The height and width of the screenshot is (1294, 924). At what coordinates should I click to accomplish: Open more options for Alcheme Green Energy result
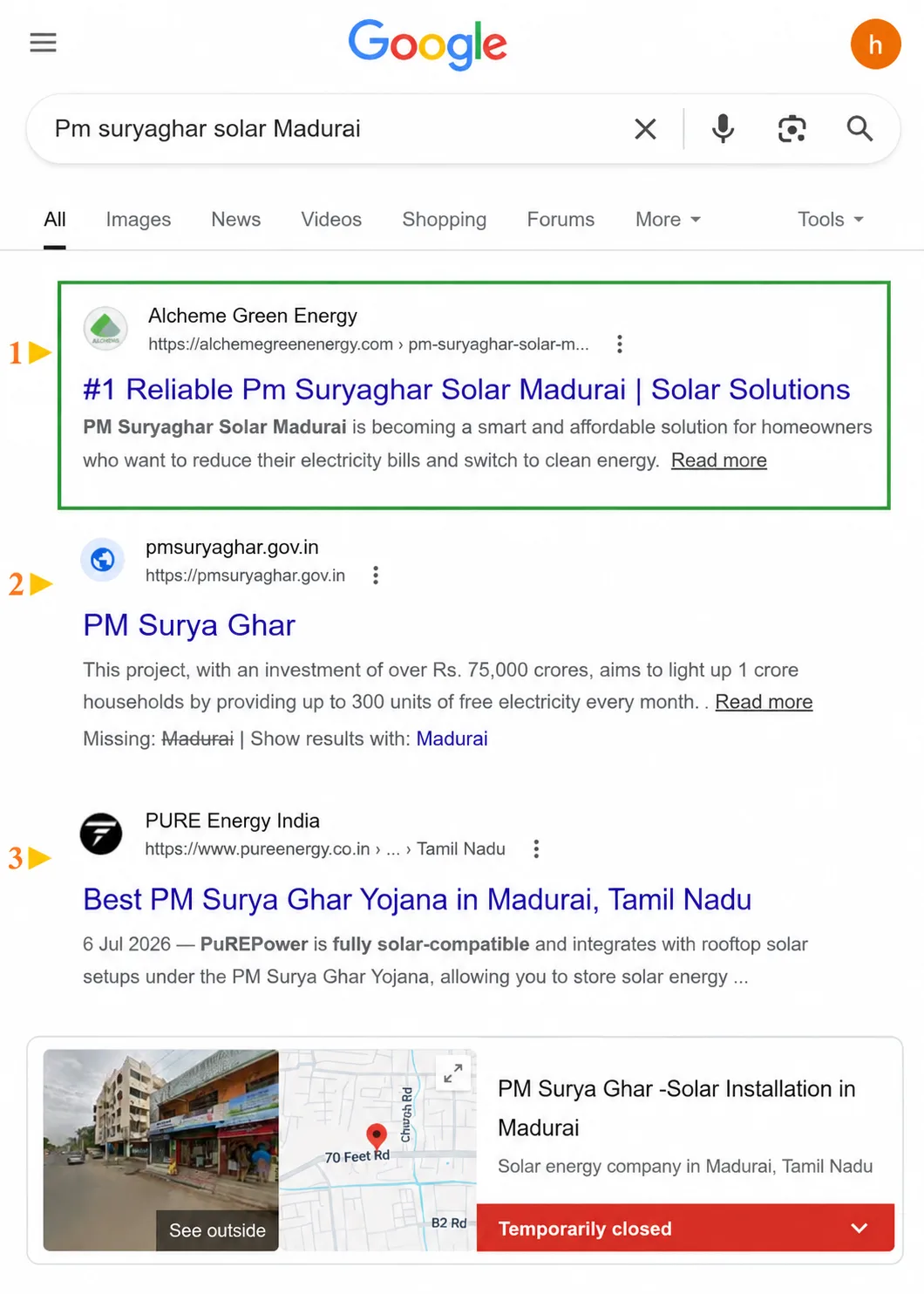coord(619,344)
